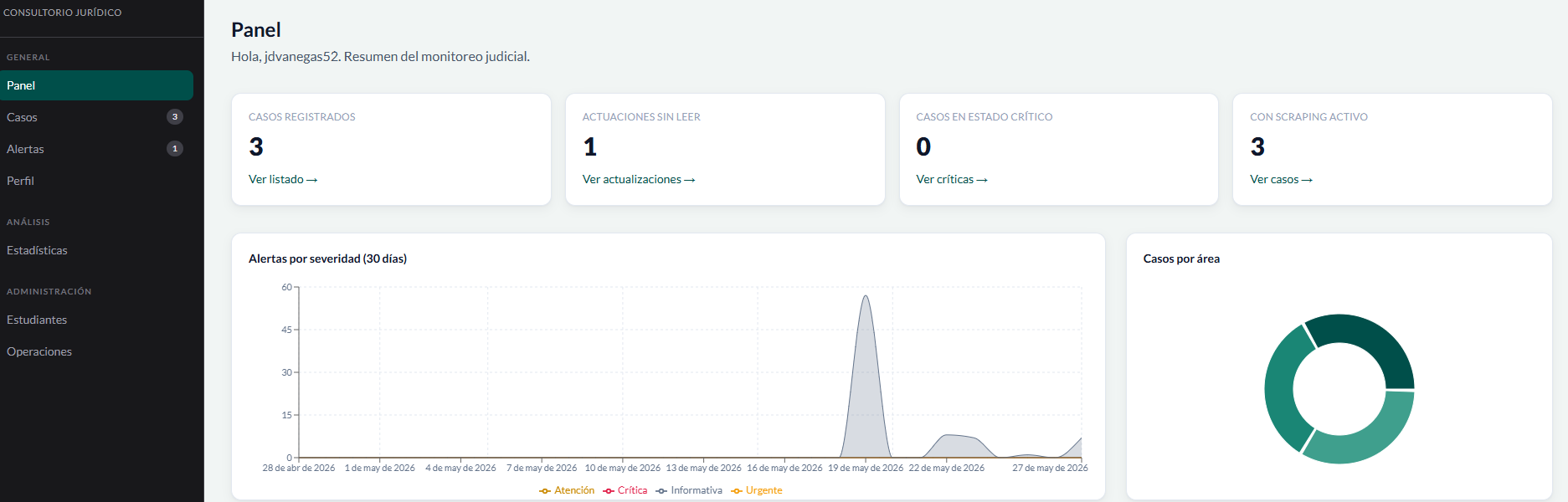
Task: Click the Actuaciones sin leer card
Action: (725, 149)
